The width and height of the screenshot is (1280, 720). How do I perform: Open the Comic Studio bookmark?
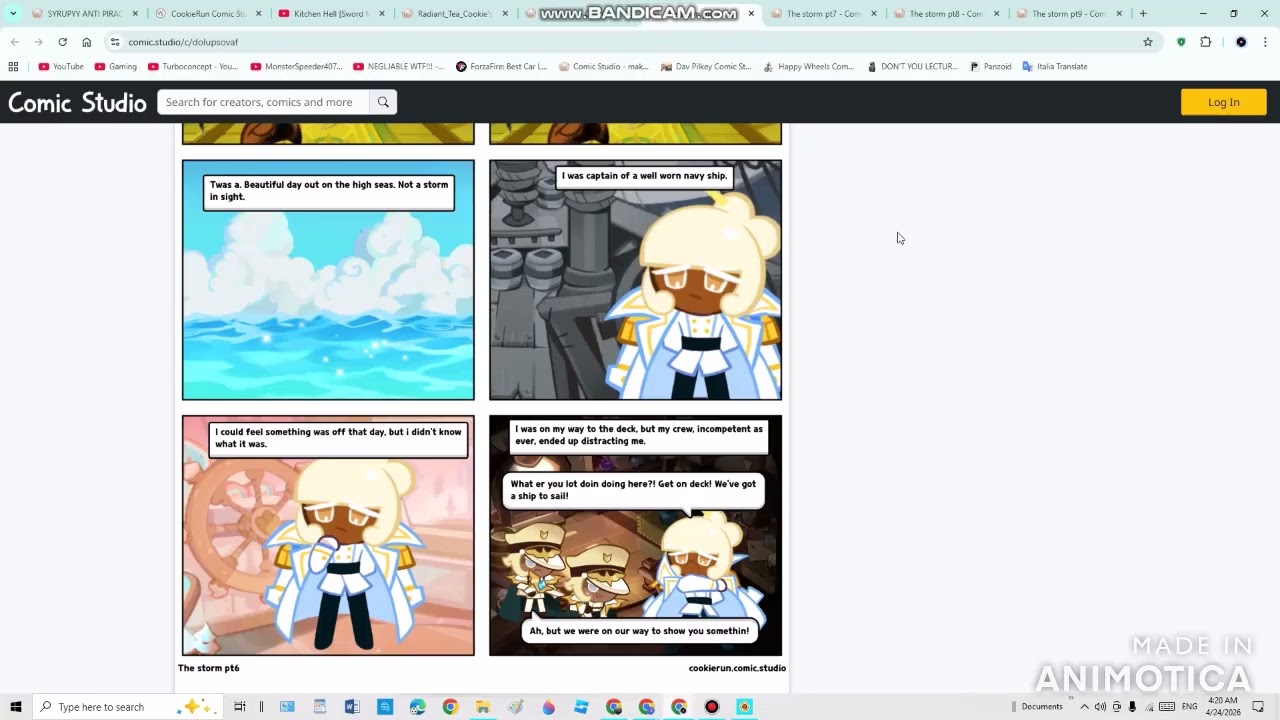604,67
